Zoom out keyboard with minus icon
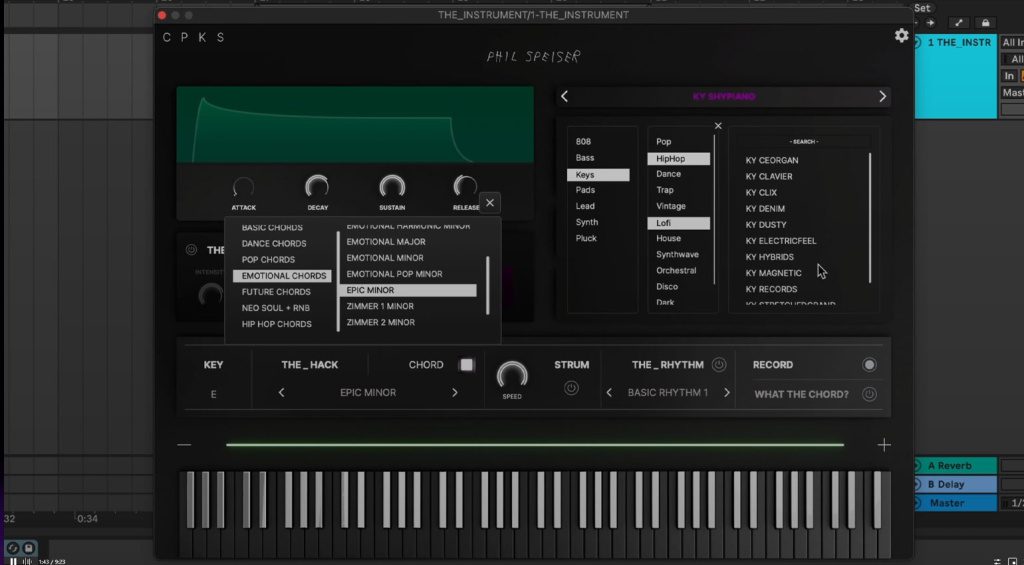The image size is (1024, 565). pyautogui.click(x=184, y=445)
